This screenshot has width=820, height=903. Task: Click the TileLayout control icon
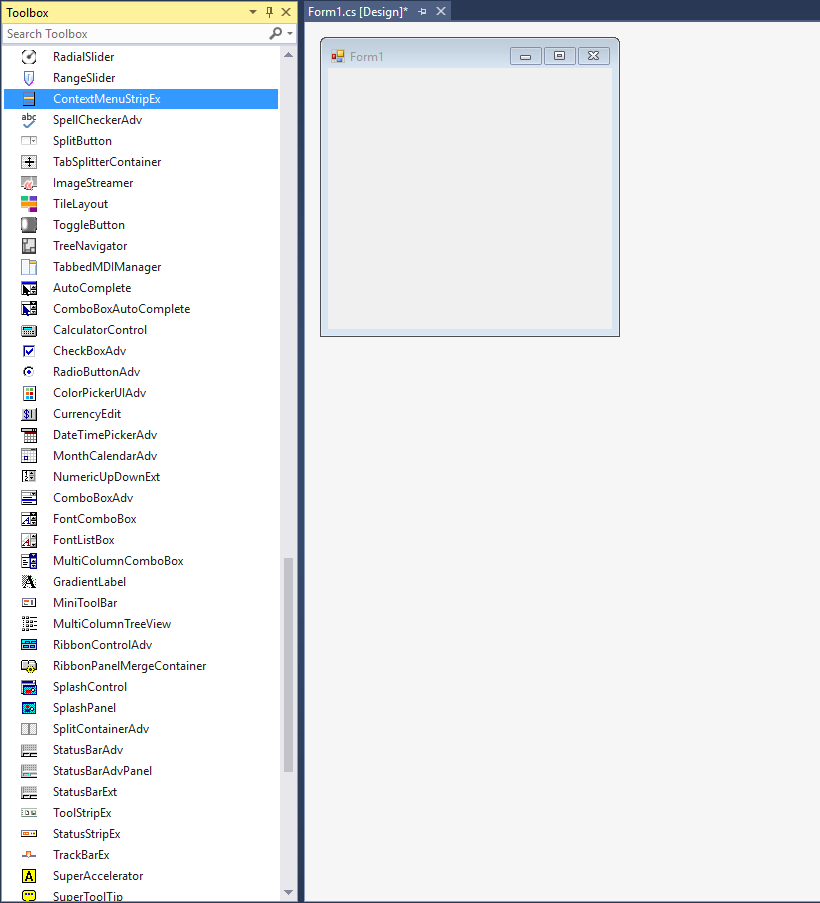[x=28, y=203]
